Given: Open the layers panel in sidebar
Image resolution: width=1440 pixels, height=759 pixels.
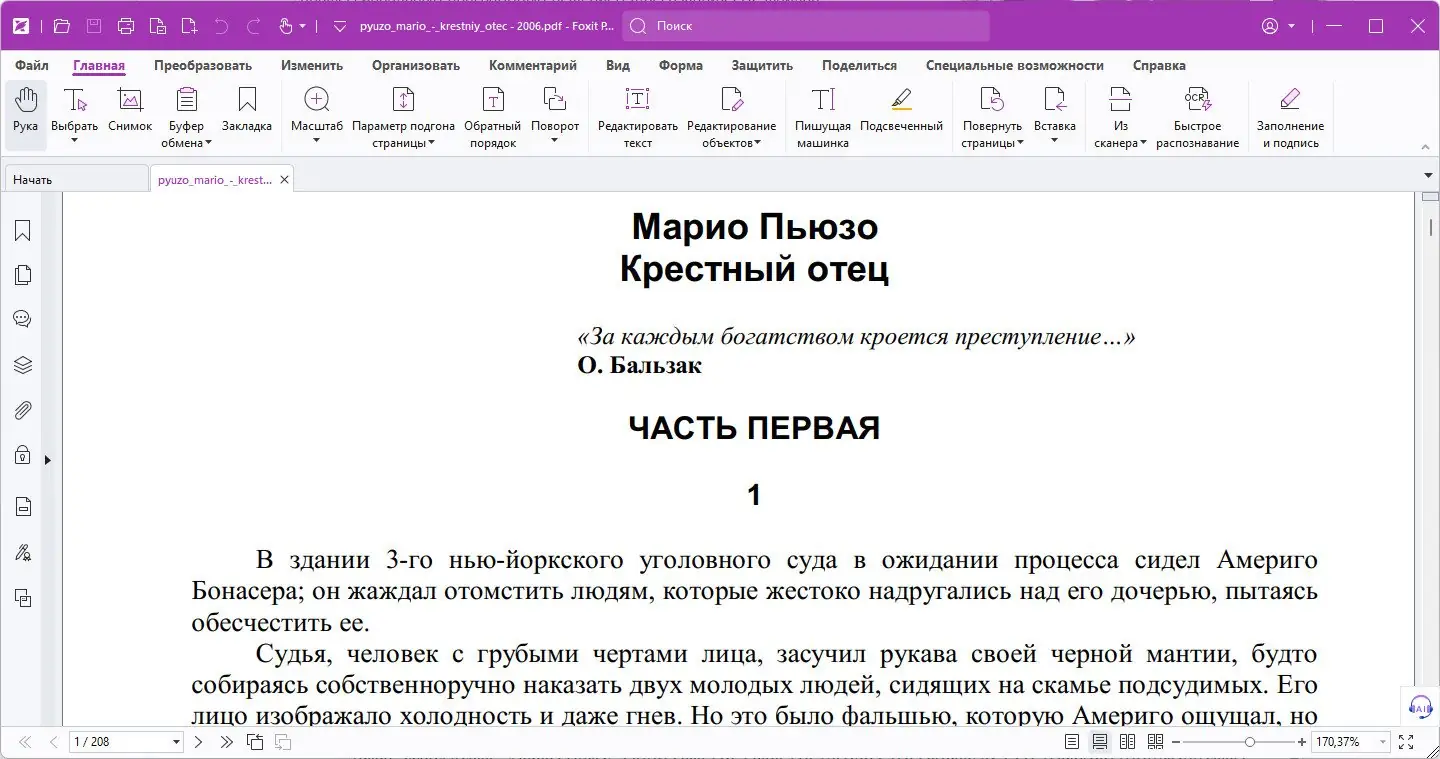Looking at the screenshot, I should [x=22, y=365].
